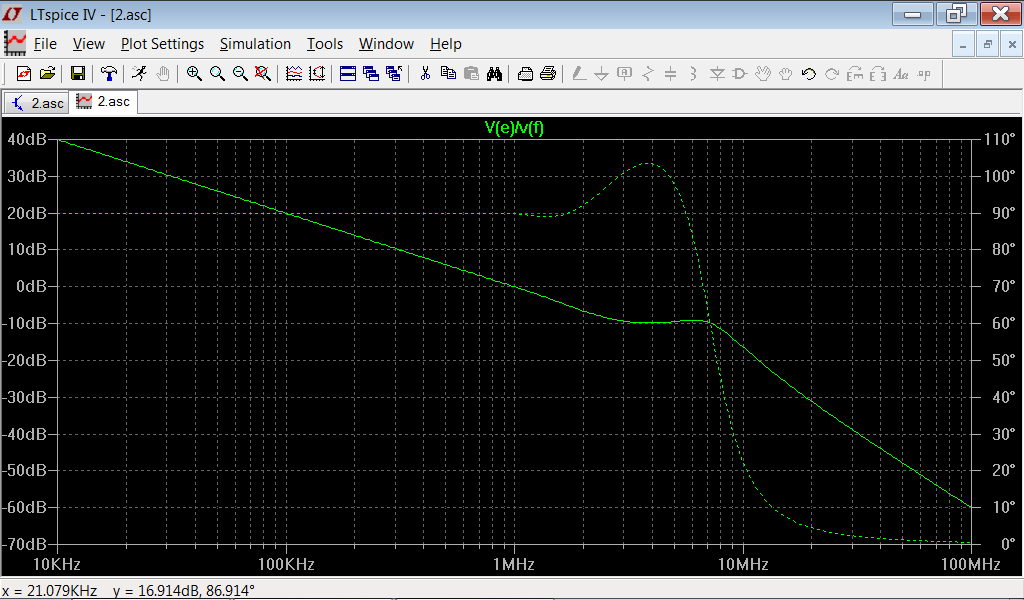Open the Help menu

tap(445, 44)
